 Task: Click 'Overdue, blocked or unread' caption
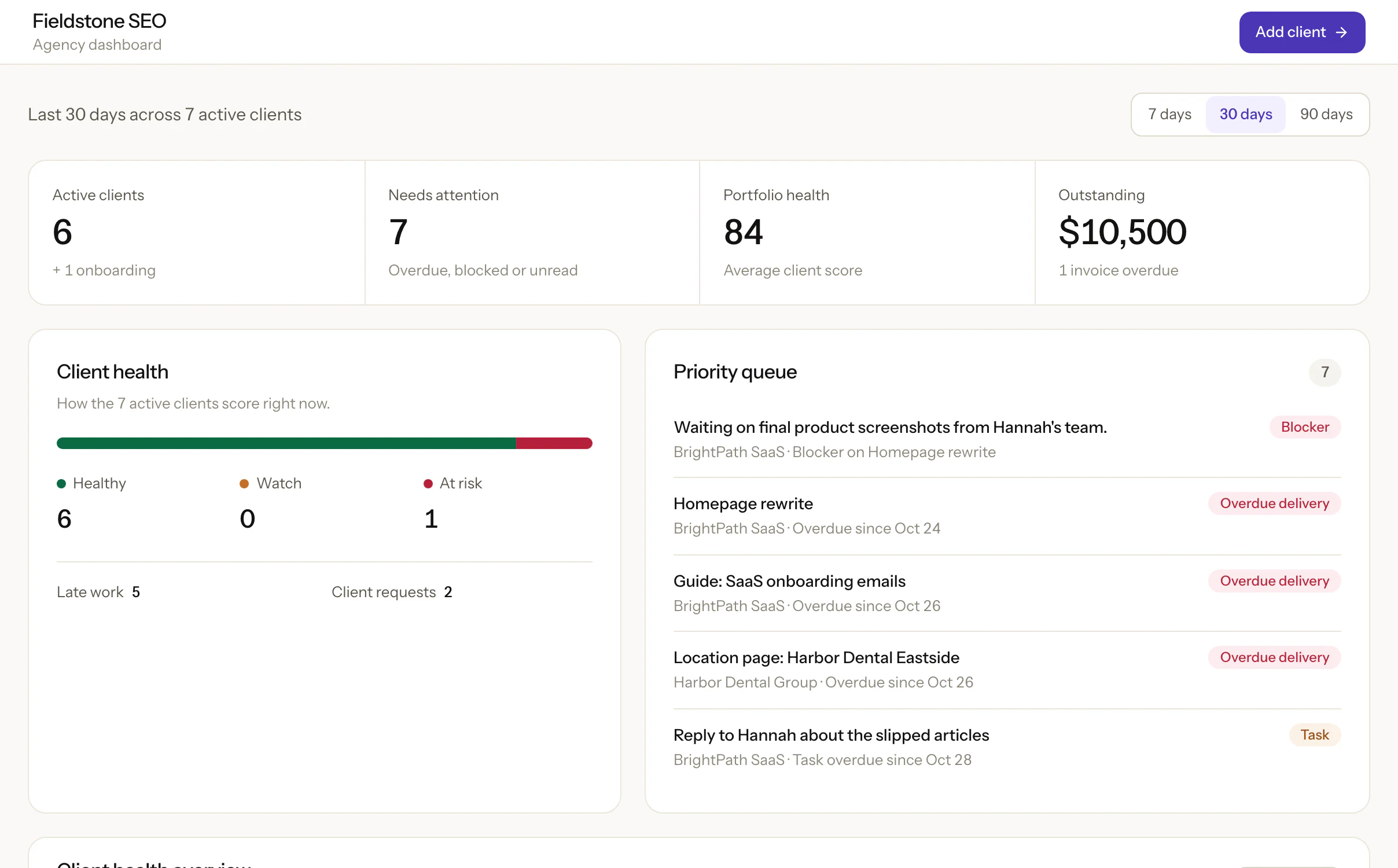pyautogui.click(x=483, y=270)
